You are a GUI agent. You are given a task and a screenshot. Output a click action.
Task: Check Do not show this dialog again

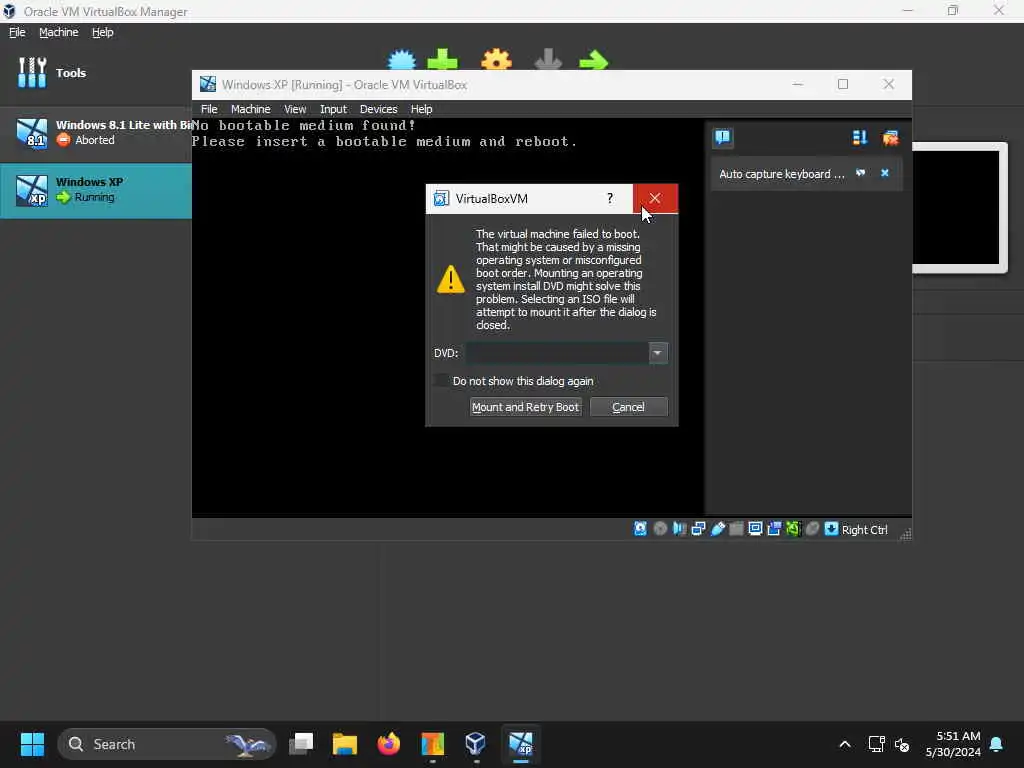pyautogui.click(x=443, y=381)
